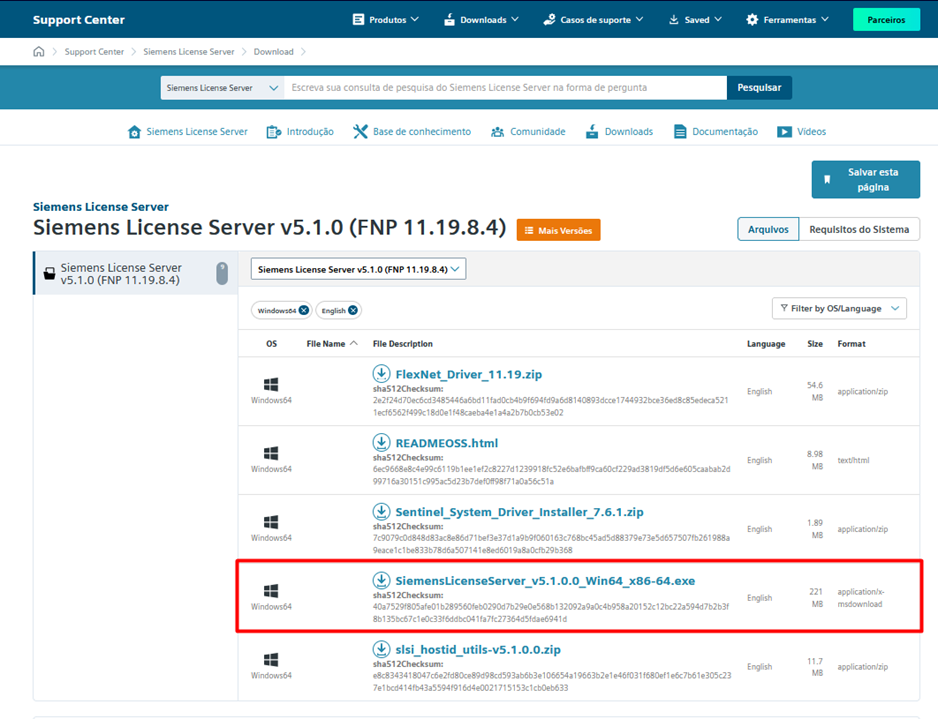Remove the Windows64 filter chip
This screenshot has height=719, width=938.
303,311
